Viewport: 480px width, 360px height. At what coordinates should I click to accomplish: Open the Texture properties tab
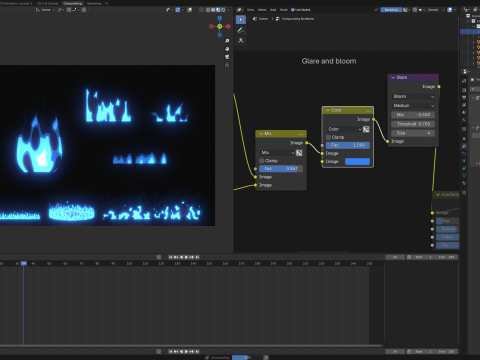click(464, 192)
